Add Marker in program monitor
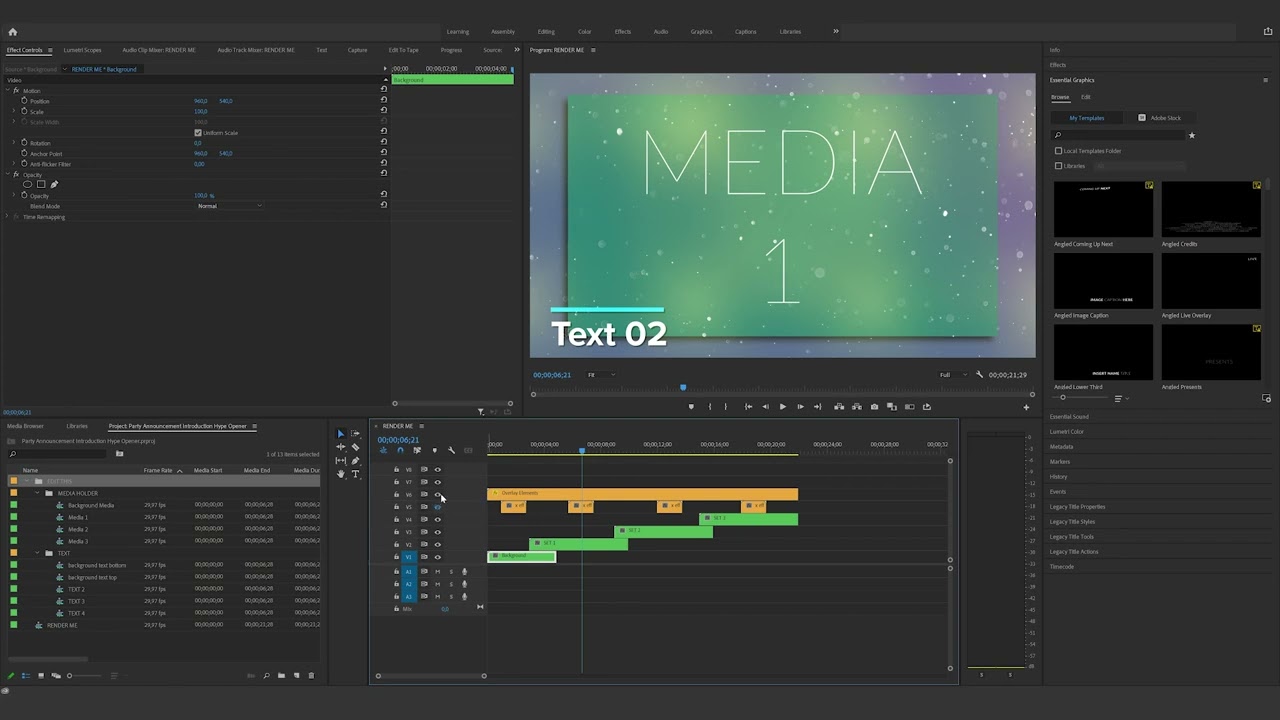This screenshot has width=1280, height=720. click(691, 407)
